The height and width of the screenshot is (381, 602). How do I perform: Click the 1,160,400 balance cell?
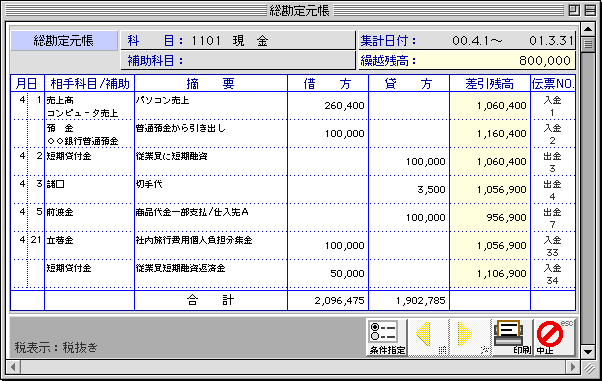pos(490,134)
